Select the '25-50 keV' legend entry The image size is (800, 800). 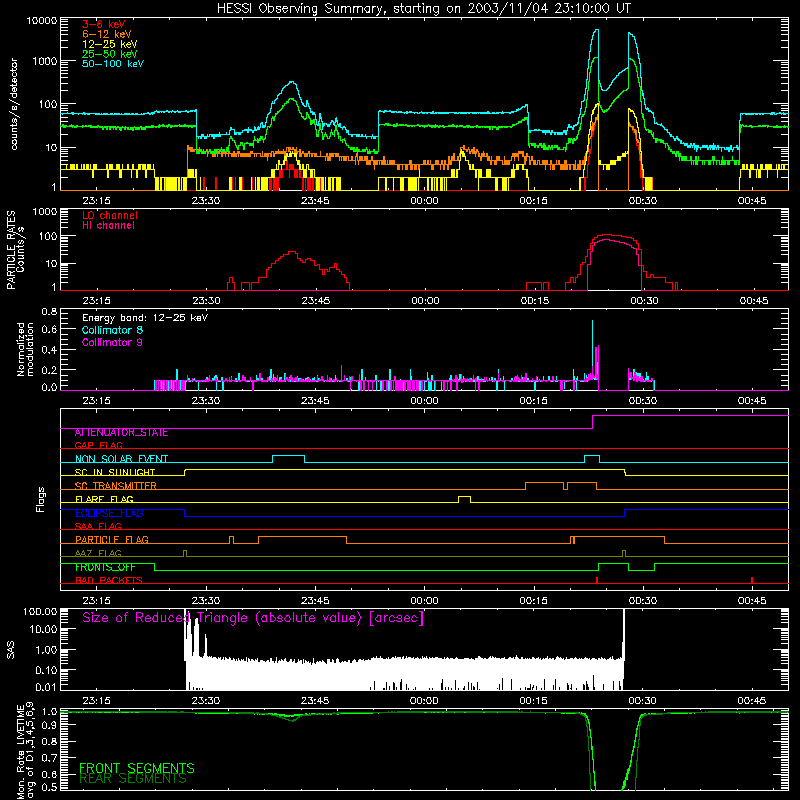point(109,54)
